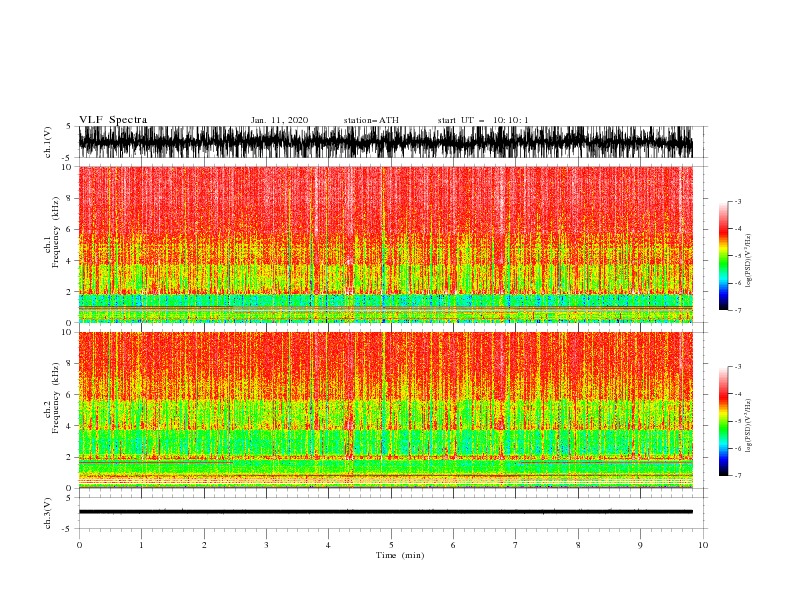Click the "6" kHz tick of ch.2 spectrogram
This screenshot has width=792, height=612.
pyautogui.click(x=71, y=395)
